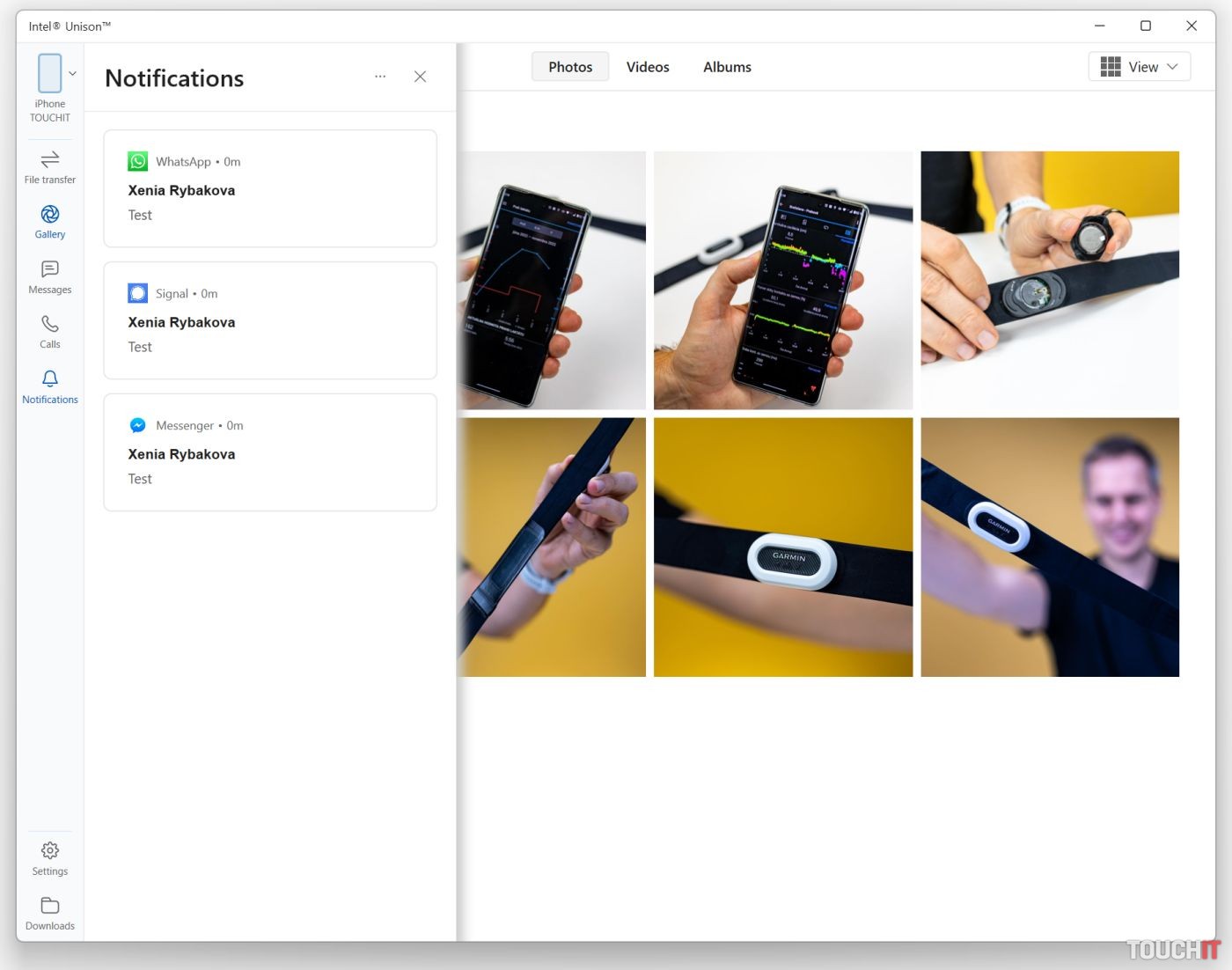The image size is (1232, 970).
Task: Open the Signal notification from Xenia Rybakova
Action: click(x=270, y=320)
